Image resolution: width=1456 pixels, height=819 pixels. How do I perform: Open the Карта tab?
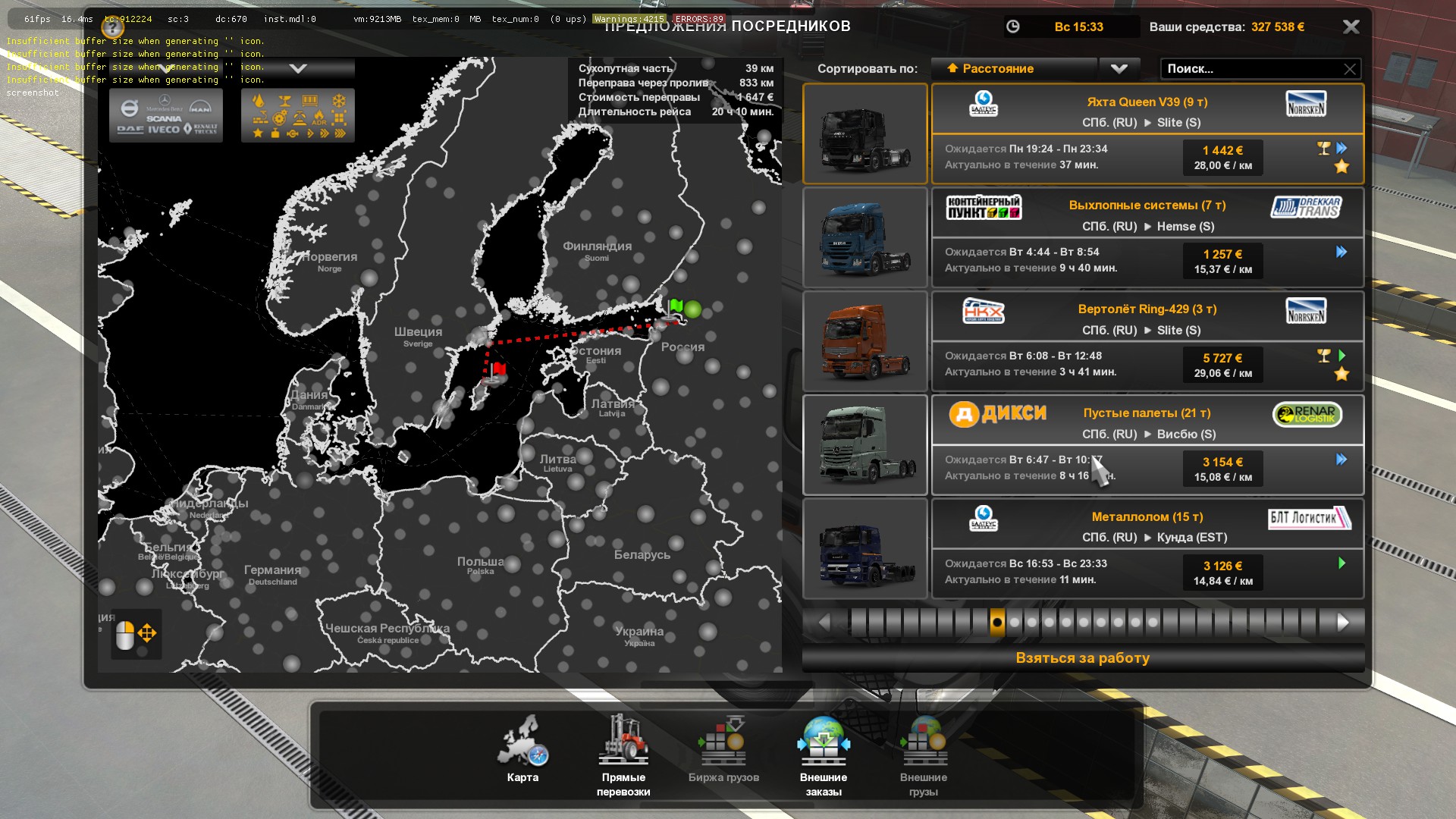(x=522, y=750)
